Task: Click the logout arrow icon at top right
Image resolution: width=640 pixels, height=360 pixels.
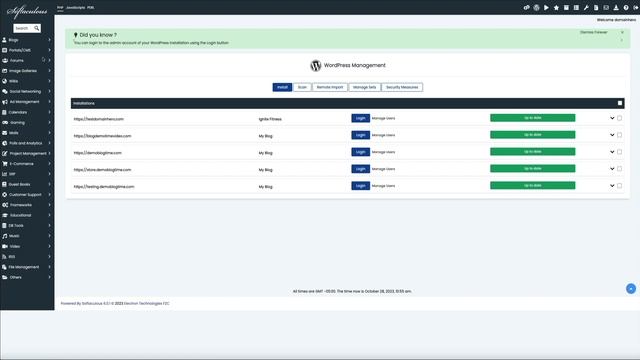Action: (x=636, y=8)
